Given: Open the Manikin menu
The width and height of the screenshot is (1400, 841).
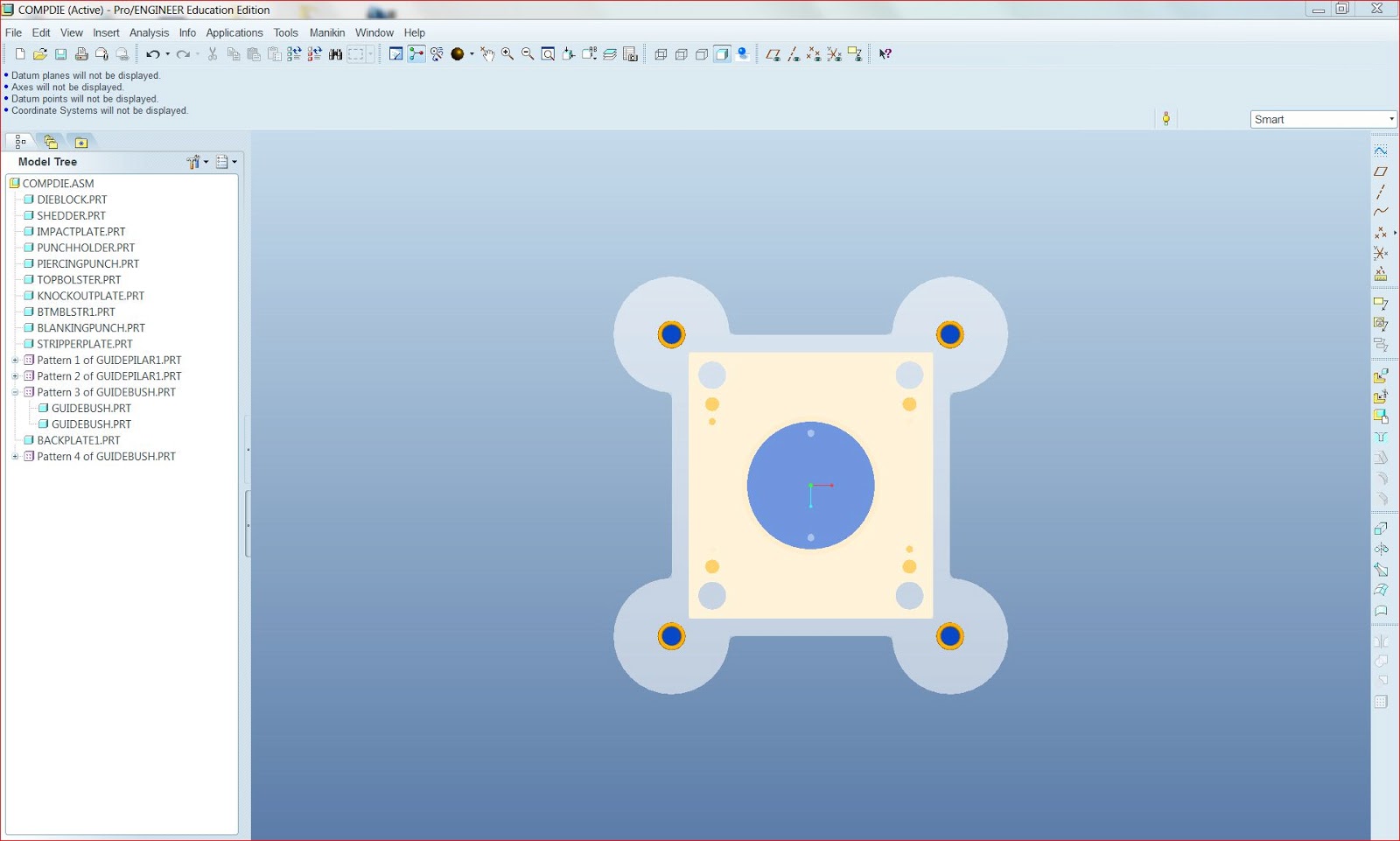Looking at the screenshot, I should [x=326, y=32].
